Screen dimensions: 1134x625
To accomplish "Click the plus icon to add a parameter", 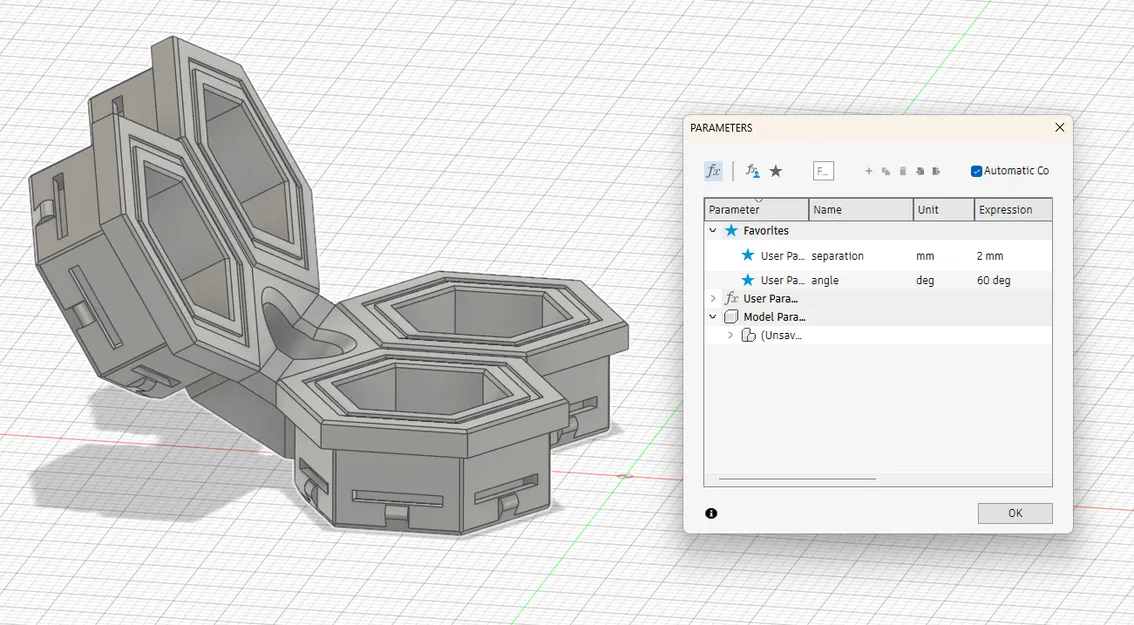I will 869,171.
